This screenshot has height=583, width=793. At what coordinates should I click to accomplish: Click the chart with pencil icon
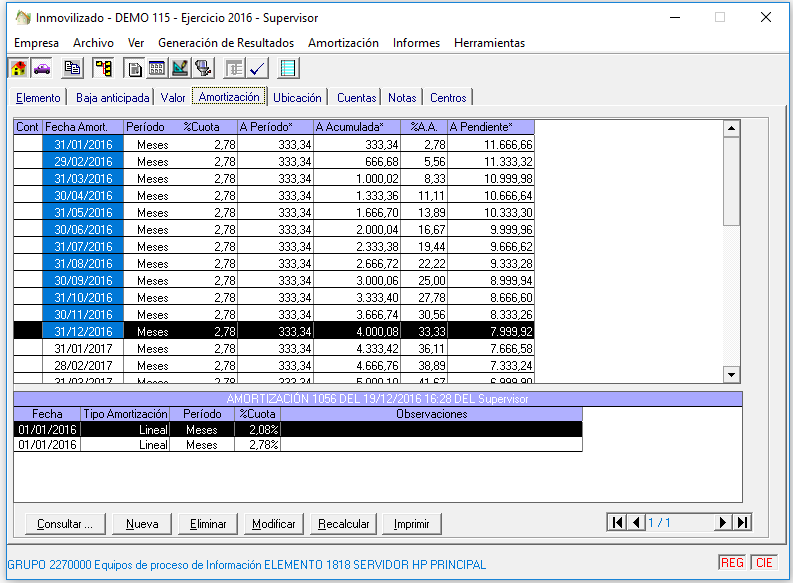pyautogui.click(x=180, y=69)
